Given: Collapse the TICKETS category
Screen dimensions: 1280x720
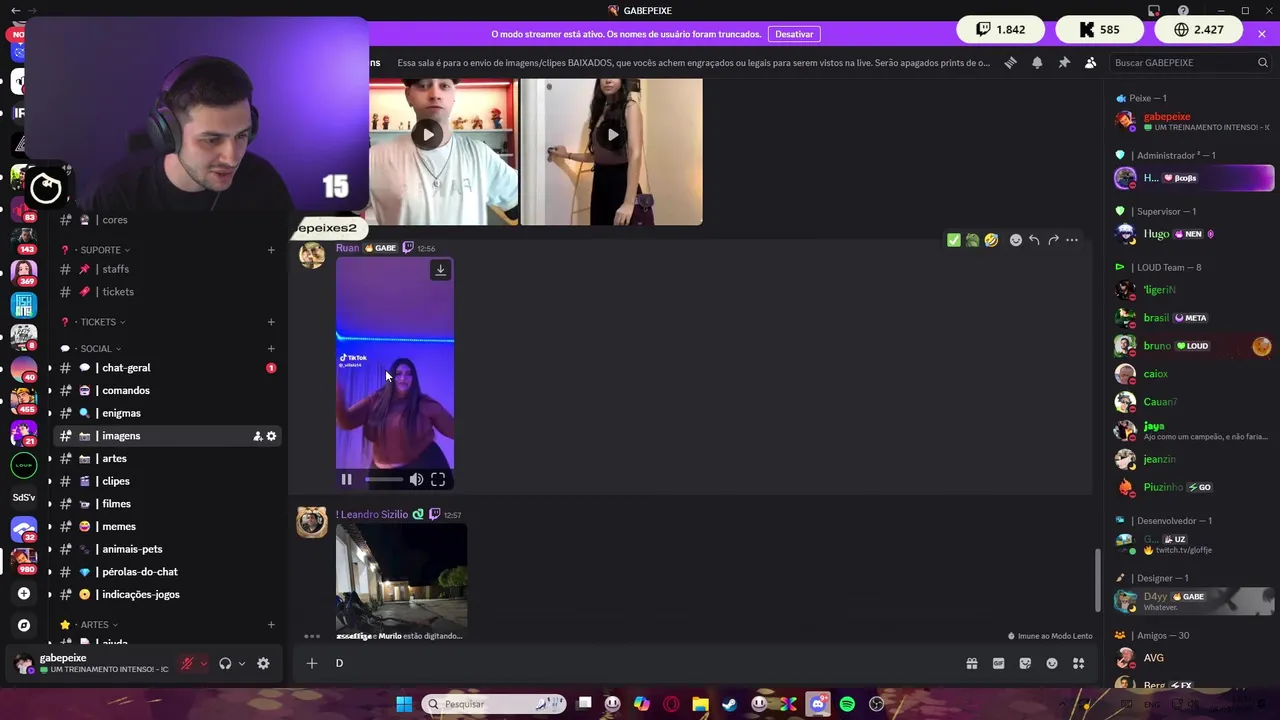Looking at the screenshot, I should [x=103, y=322].
